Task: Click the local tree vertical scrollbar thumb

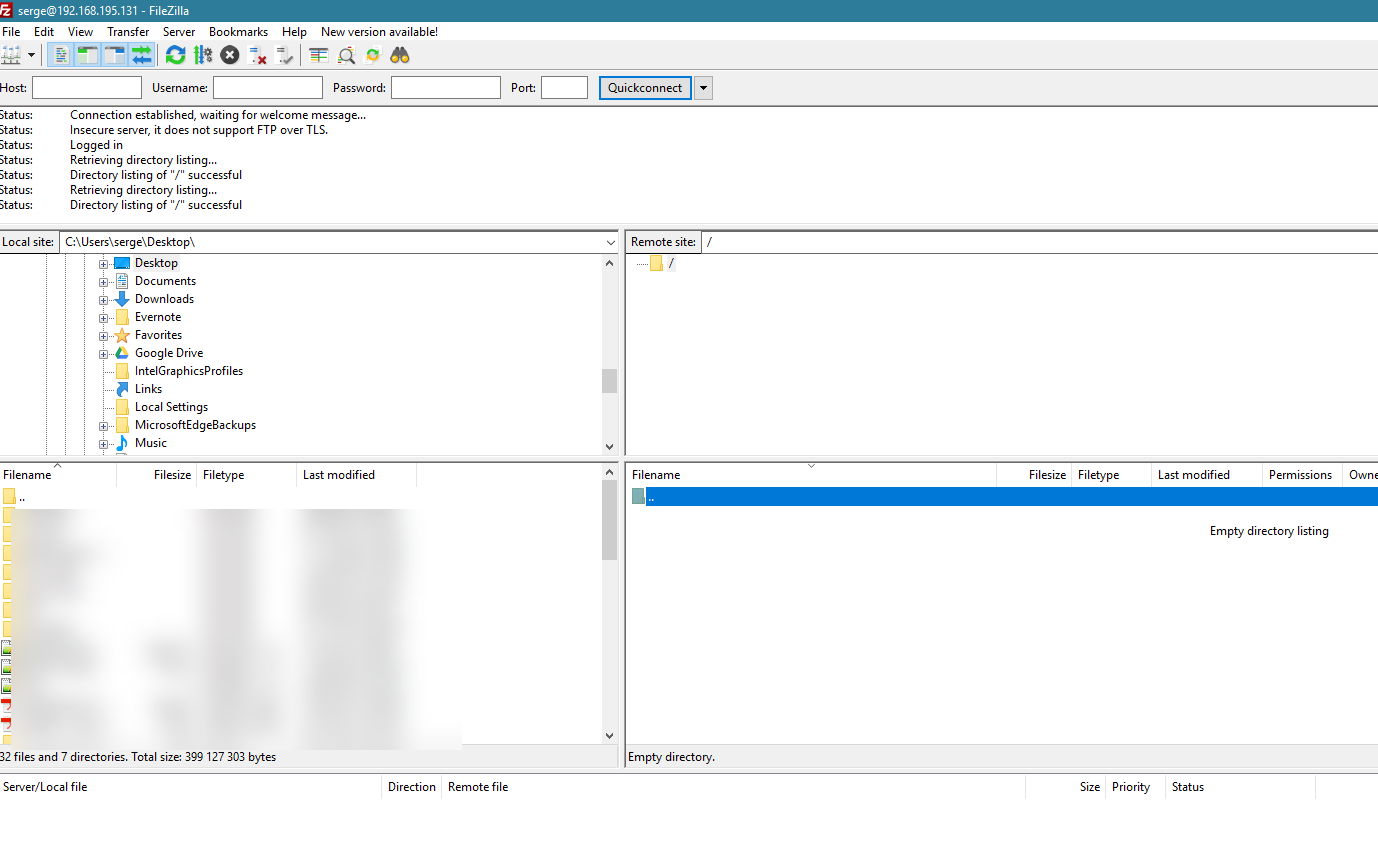Action: click(609, 381)
